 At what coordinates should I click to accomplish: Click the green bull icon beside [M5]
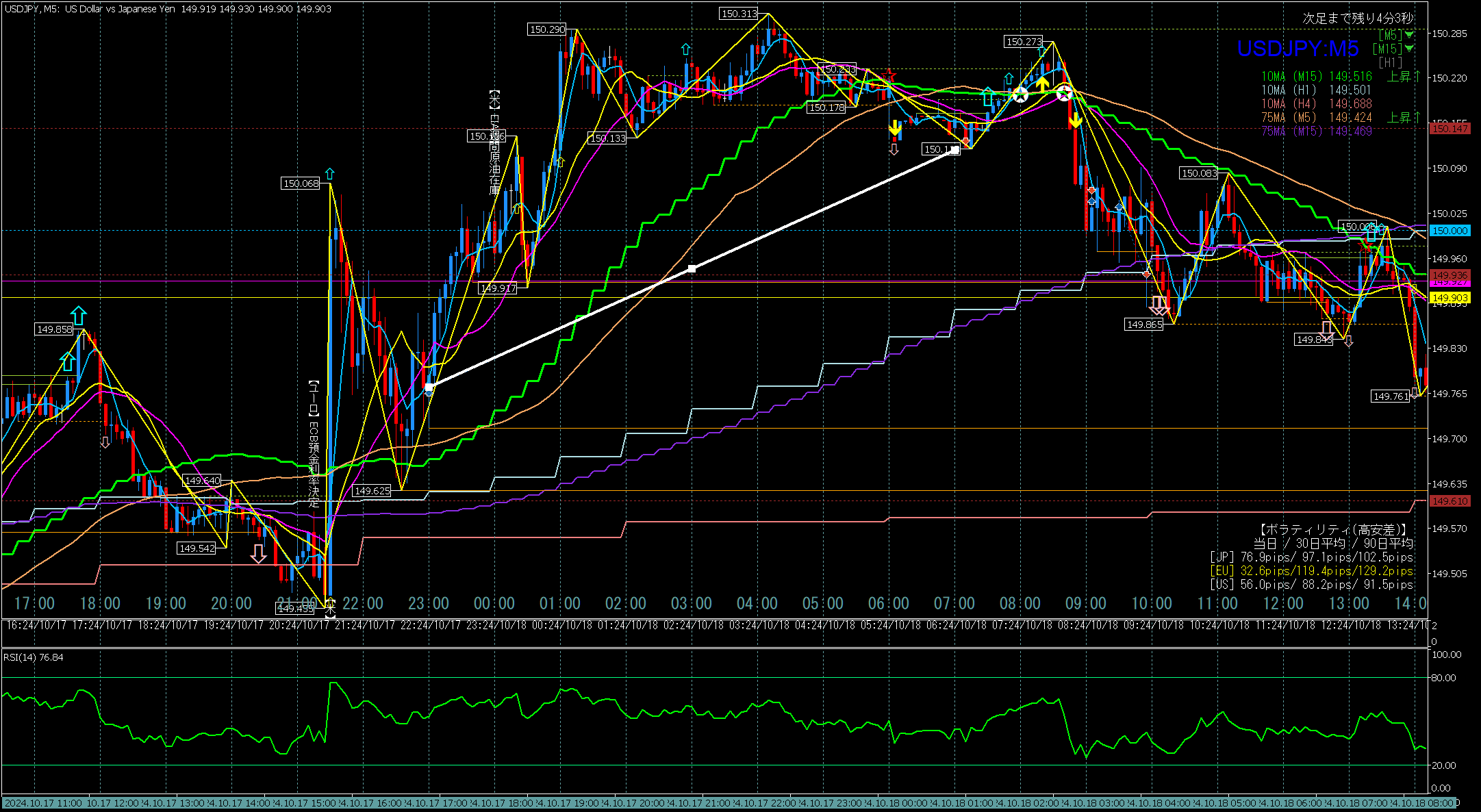tap(1409, 34)
